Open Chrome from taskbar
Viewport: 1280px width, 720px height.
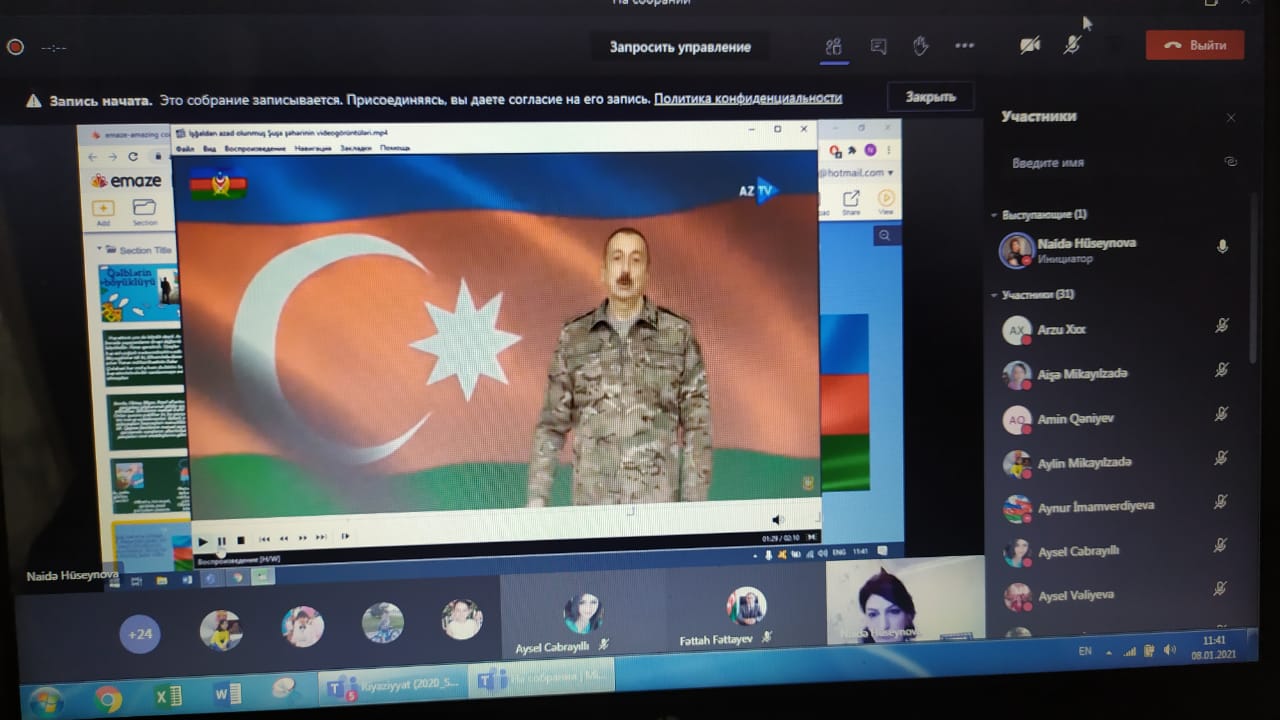pyautogui.click(x=108, y=698)
